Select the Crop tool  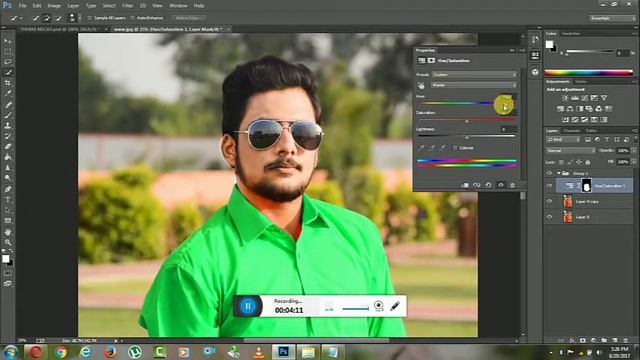[x=8, y=83]
